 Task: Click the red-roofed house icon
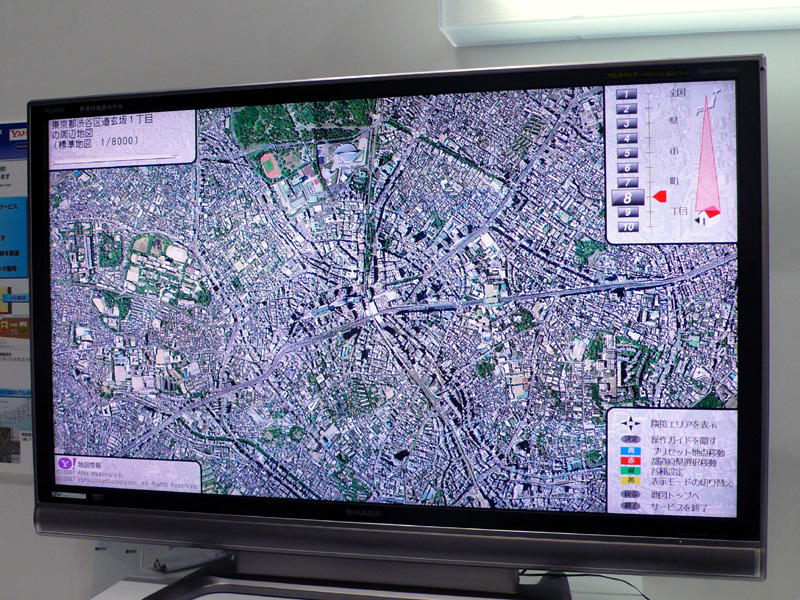pos(707,216)
